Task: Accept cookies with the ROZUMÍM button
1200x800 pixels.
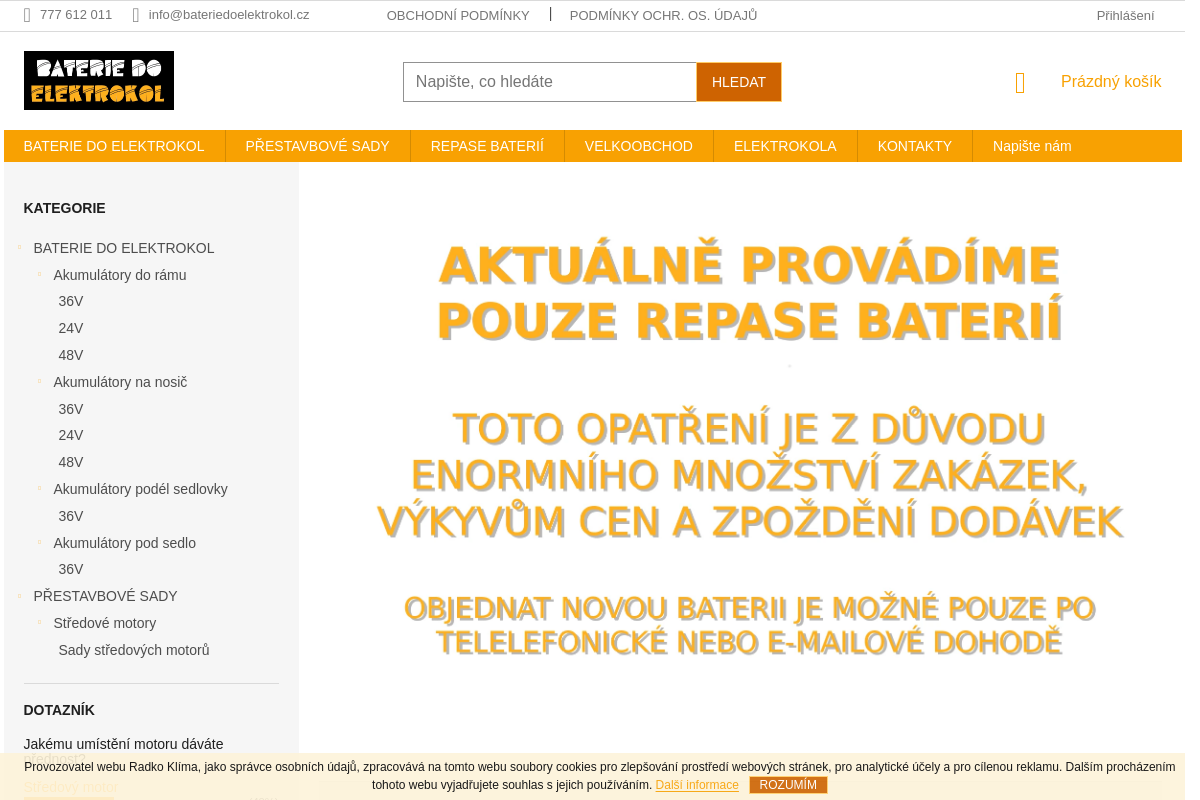Action: (788, 785)
